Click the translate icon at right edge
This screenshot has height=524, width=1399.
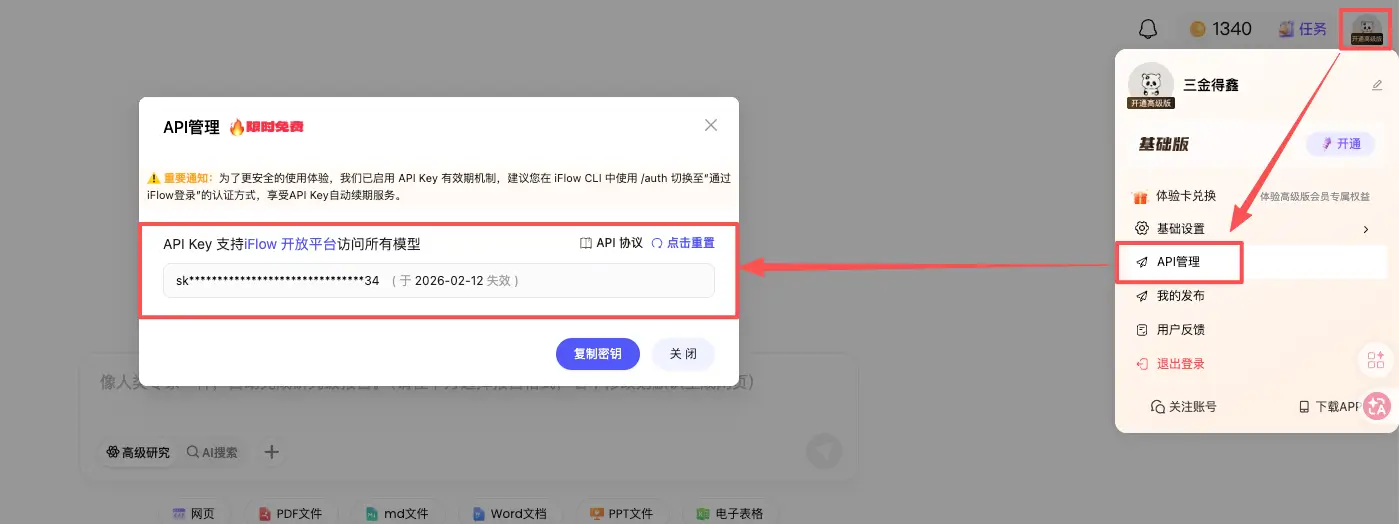(x=1377, y=405)
